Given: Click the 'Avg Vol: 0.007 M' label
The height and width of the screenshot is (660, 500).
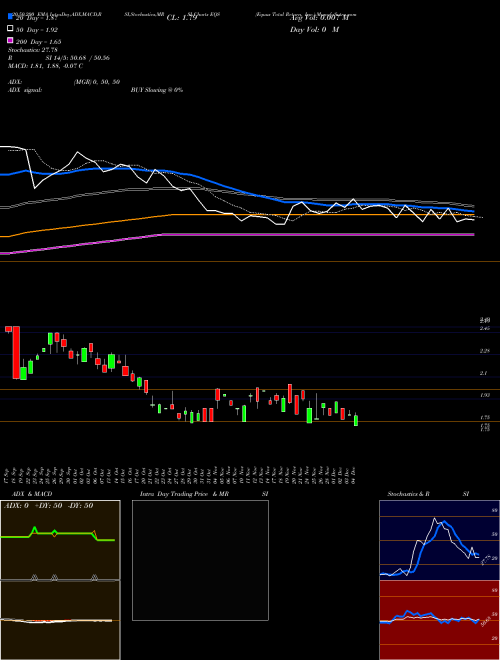Looking at the screenshot, I should [x=319, y=18].
